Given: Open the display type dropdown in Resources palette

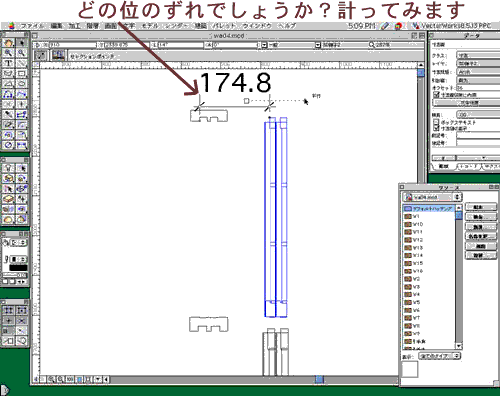Looking at the screenshot, I should [440, 356].
